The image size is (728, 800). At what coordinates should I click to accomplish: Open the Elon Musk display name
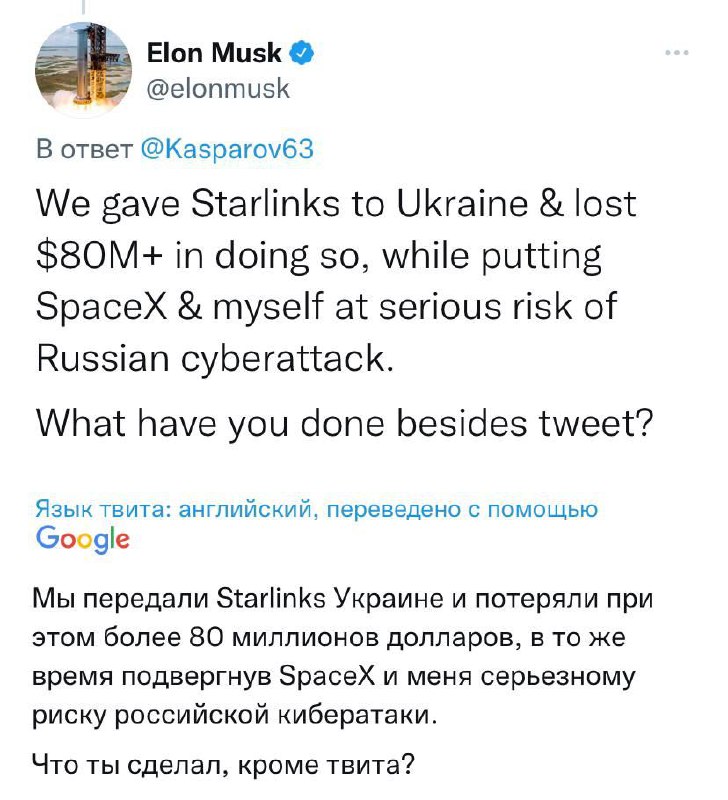pos(213,53)
